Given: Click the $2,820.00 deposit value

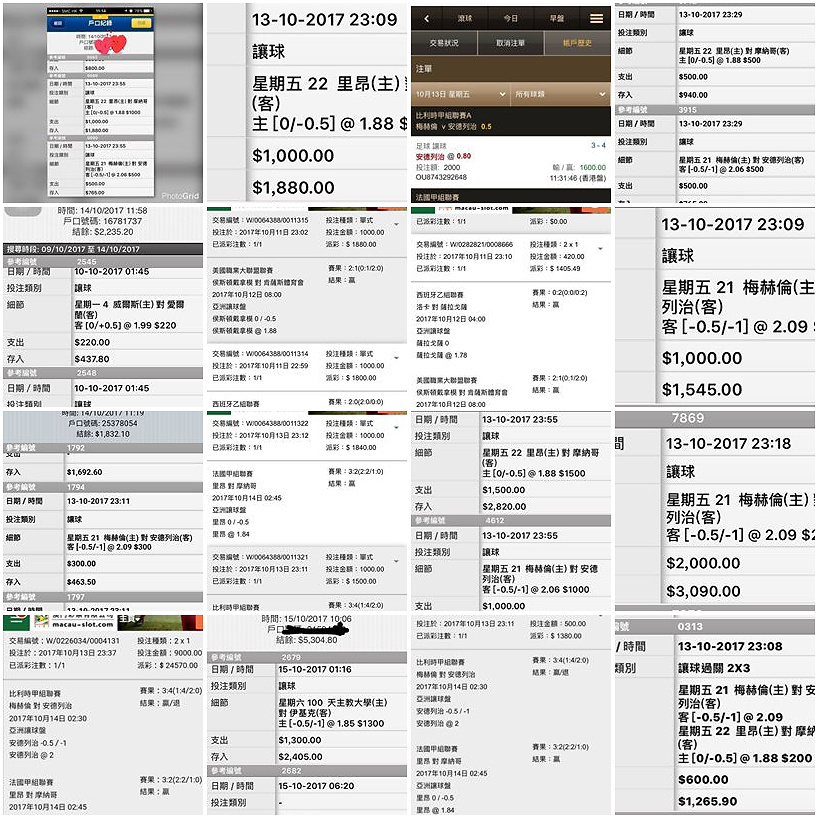Looking at the screenshot, I should [x=504, y=507].
